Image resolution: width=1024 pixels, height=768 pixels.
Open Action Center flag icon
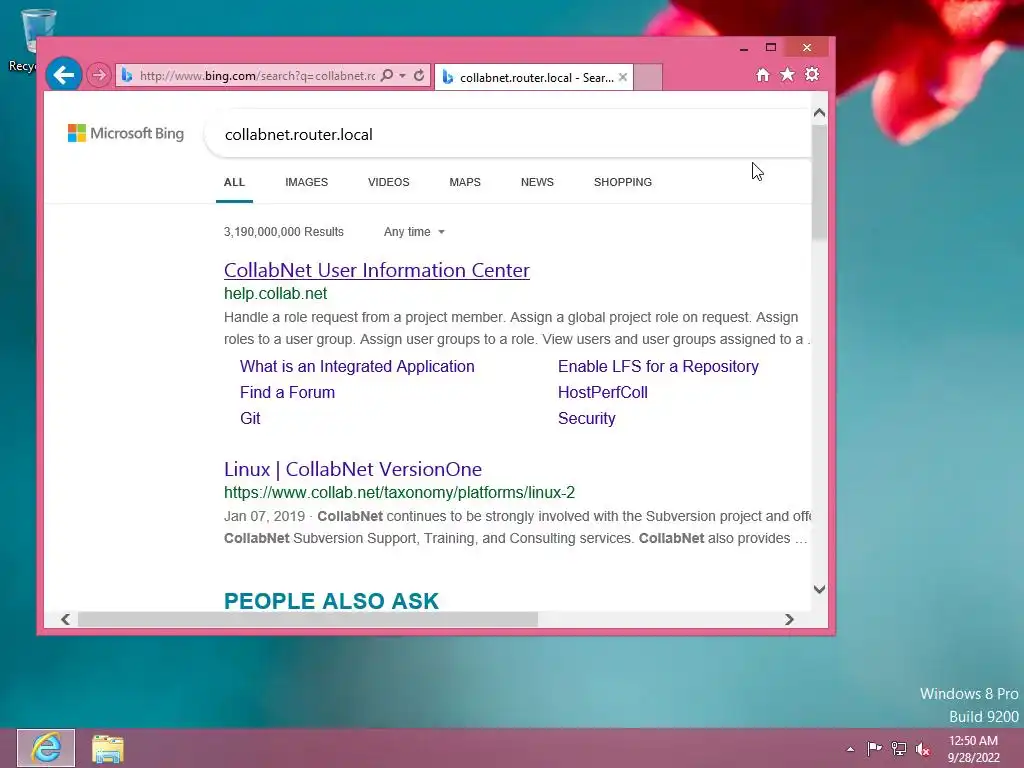(874, 749)
